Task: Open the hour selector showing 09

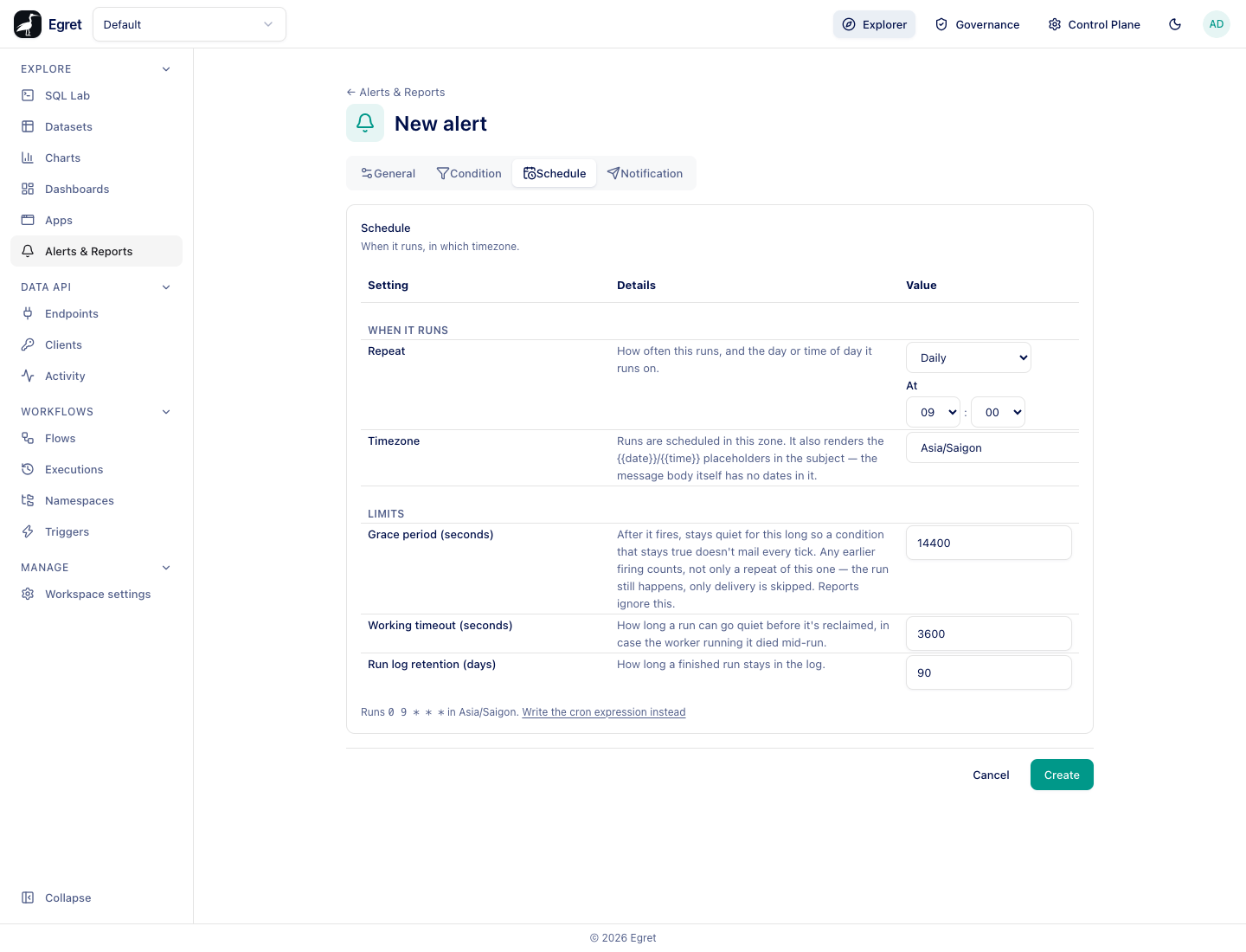Action: (x=933, y=412)
